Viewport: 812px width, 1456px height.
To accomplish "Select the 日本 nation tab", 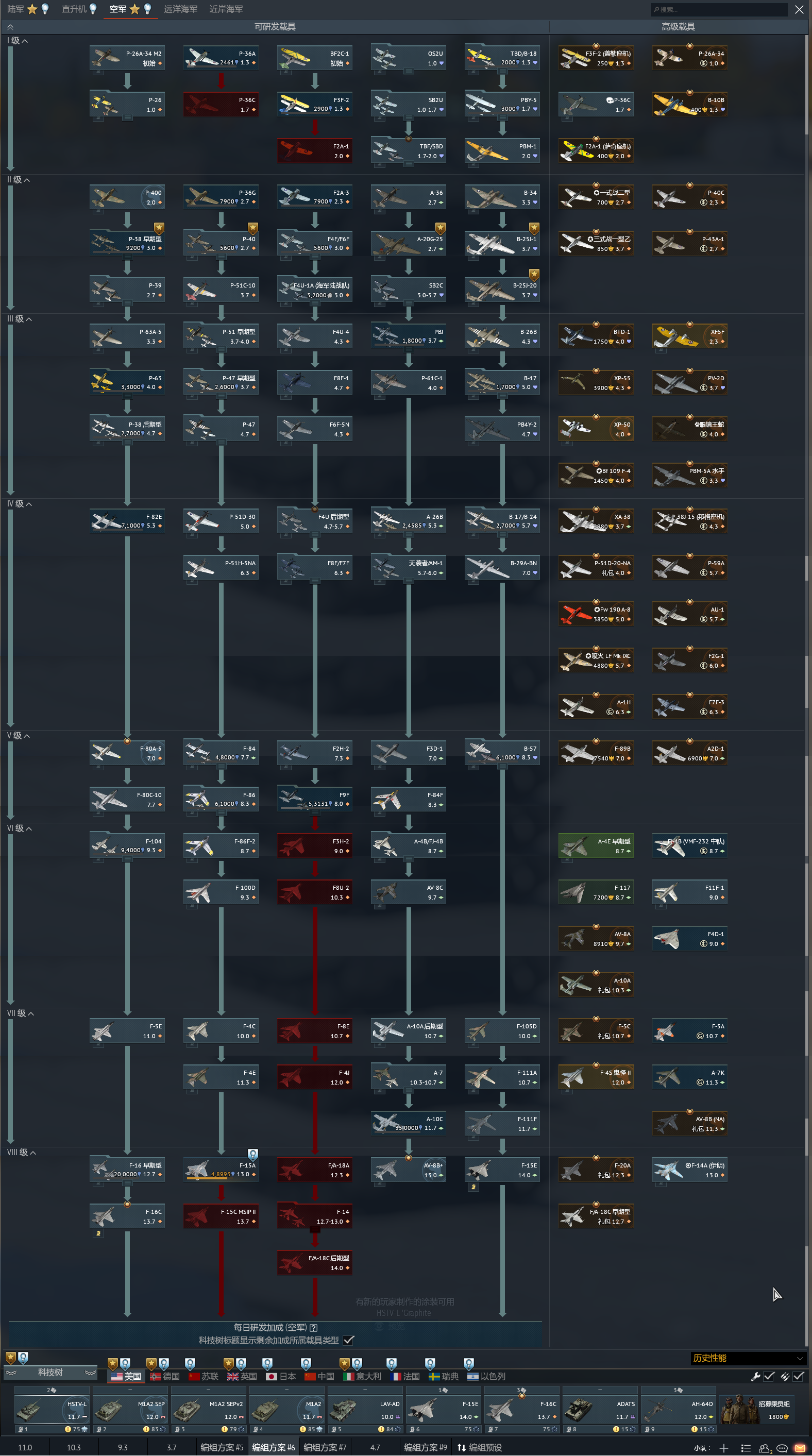I will coord(281,1376).
